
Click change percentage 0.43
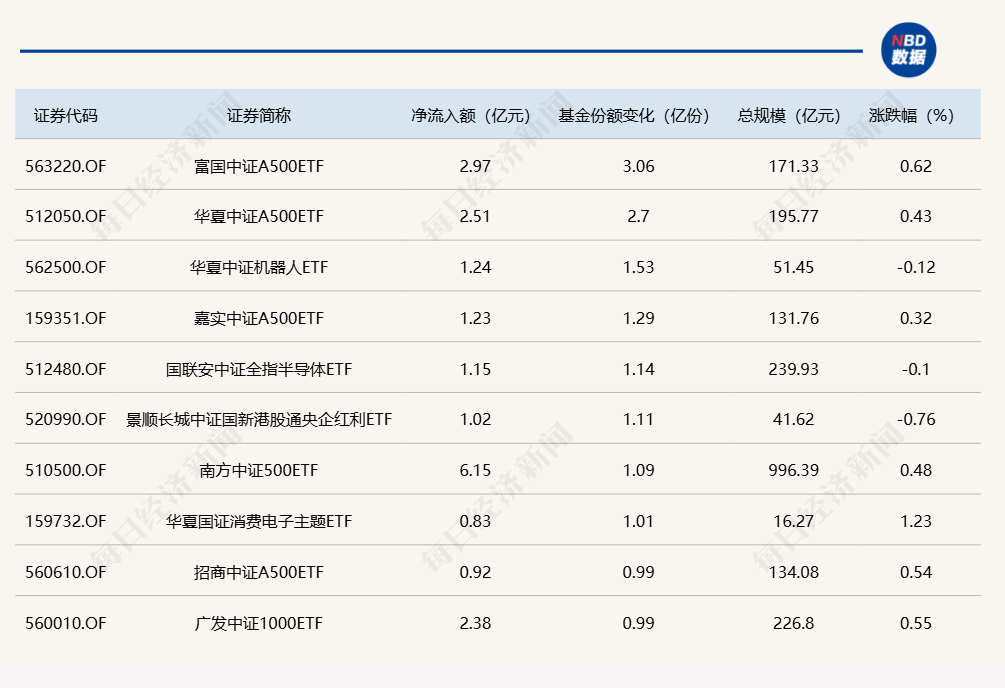pyautogui.click(x=916, y=216)
